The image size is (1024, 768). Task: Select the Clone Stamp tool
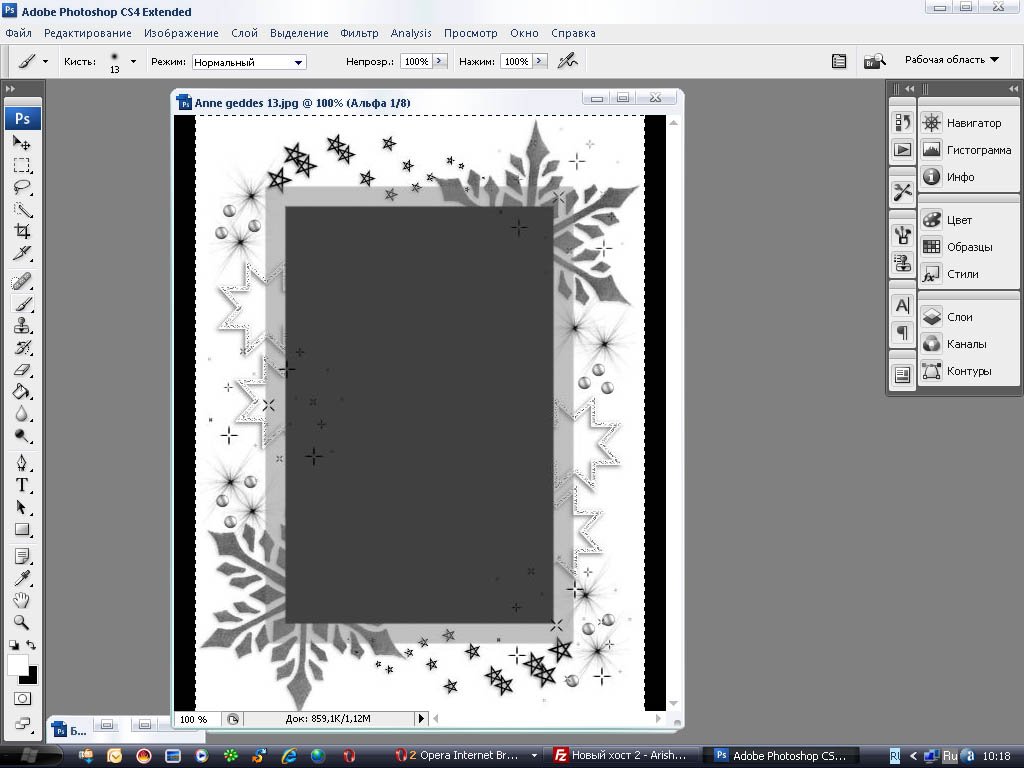click(x=22, y=325)
